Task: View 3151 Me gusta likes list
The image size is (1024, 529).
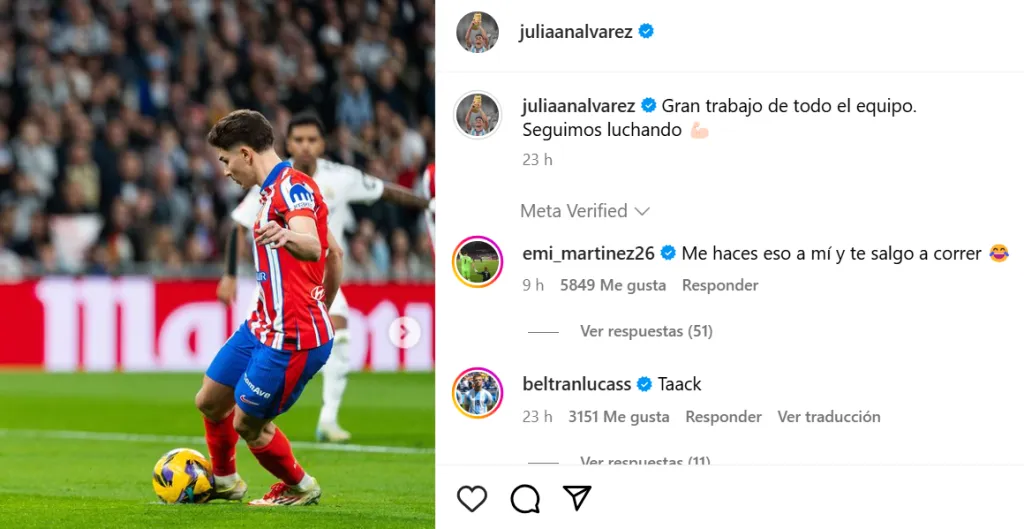Action: click(618, 417)
